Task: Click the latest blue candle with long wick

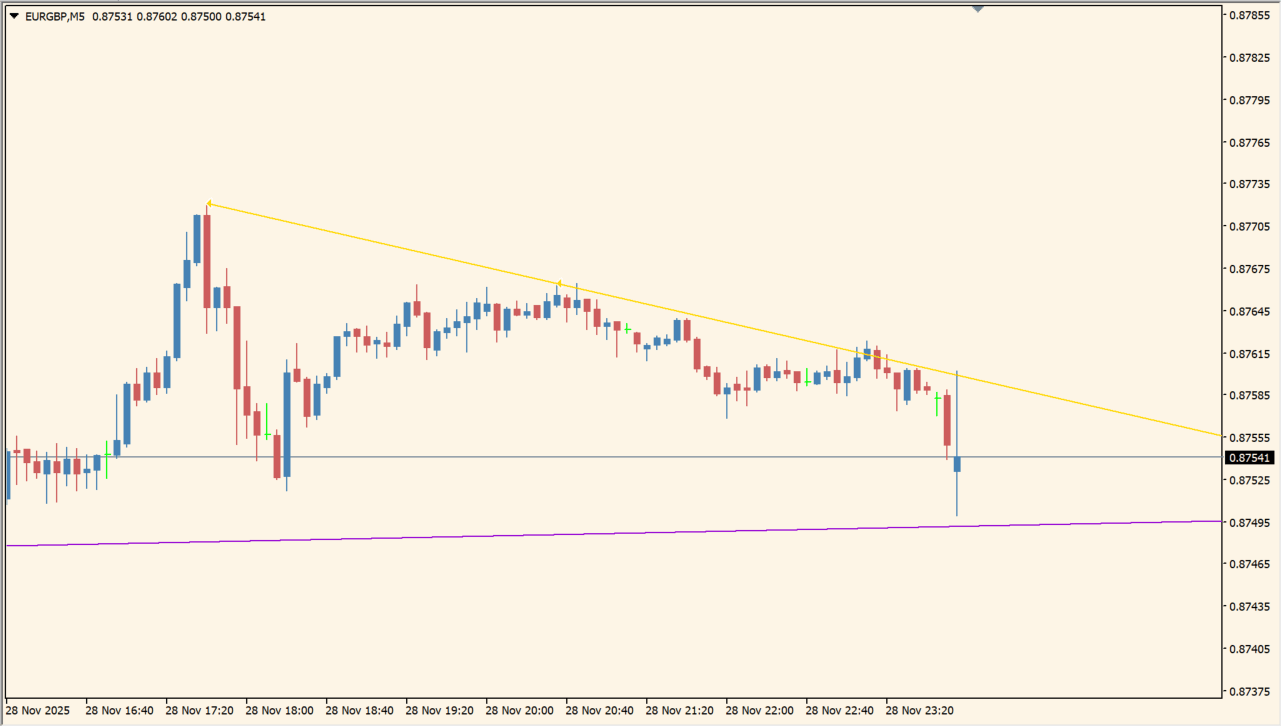Action: click(957, 464)
